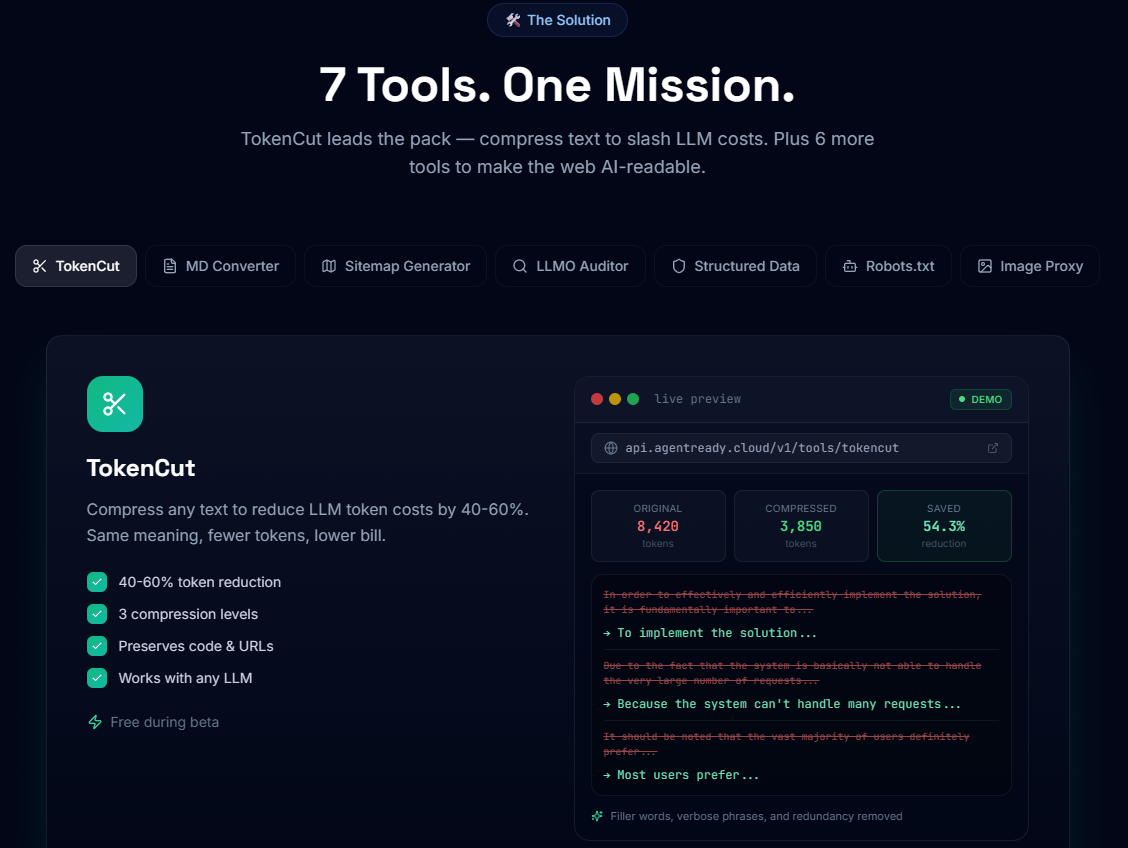Image resolution: width=1128 pixels, height=848 pixels.
Task: Click the robot icon on the Robots.txt tab
Action: tap(849, 266)
